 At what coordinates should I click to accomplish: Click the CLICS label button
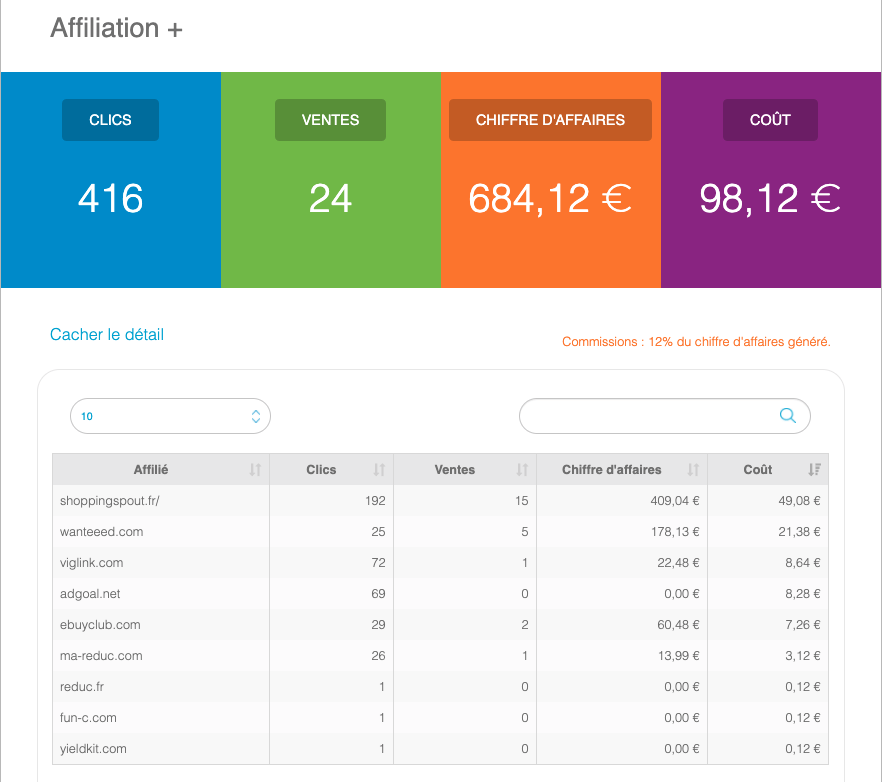(x=110, y=120)
